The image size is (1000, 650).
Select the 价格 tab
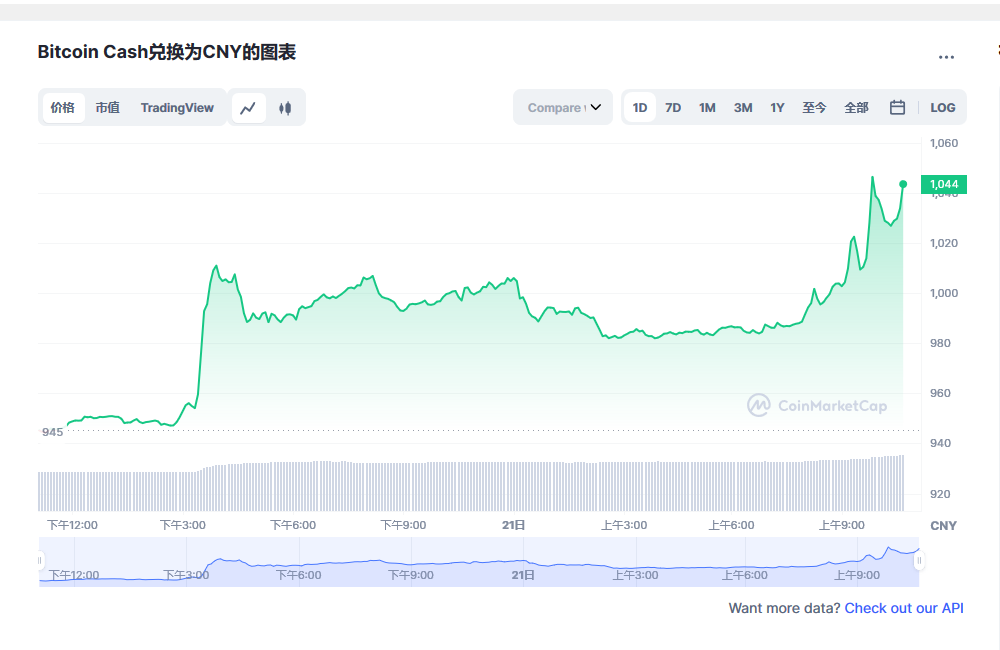tap(62, 108)
